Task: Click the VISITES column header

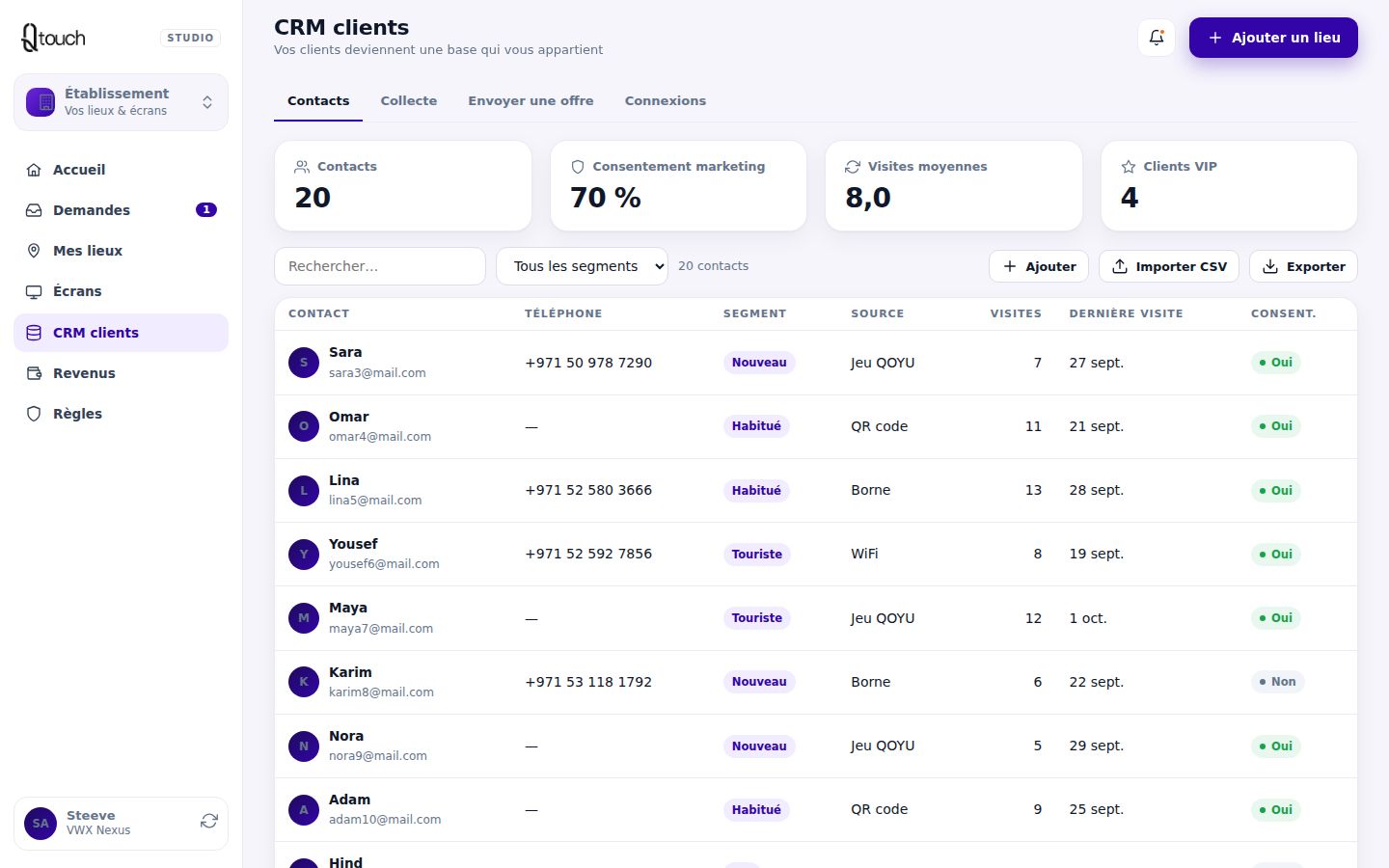Action: (1016, 313)
